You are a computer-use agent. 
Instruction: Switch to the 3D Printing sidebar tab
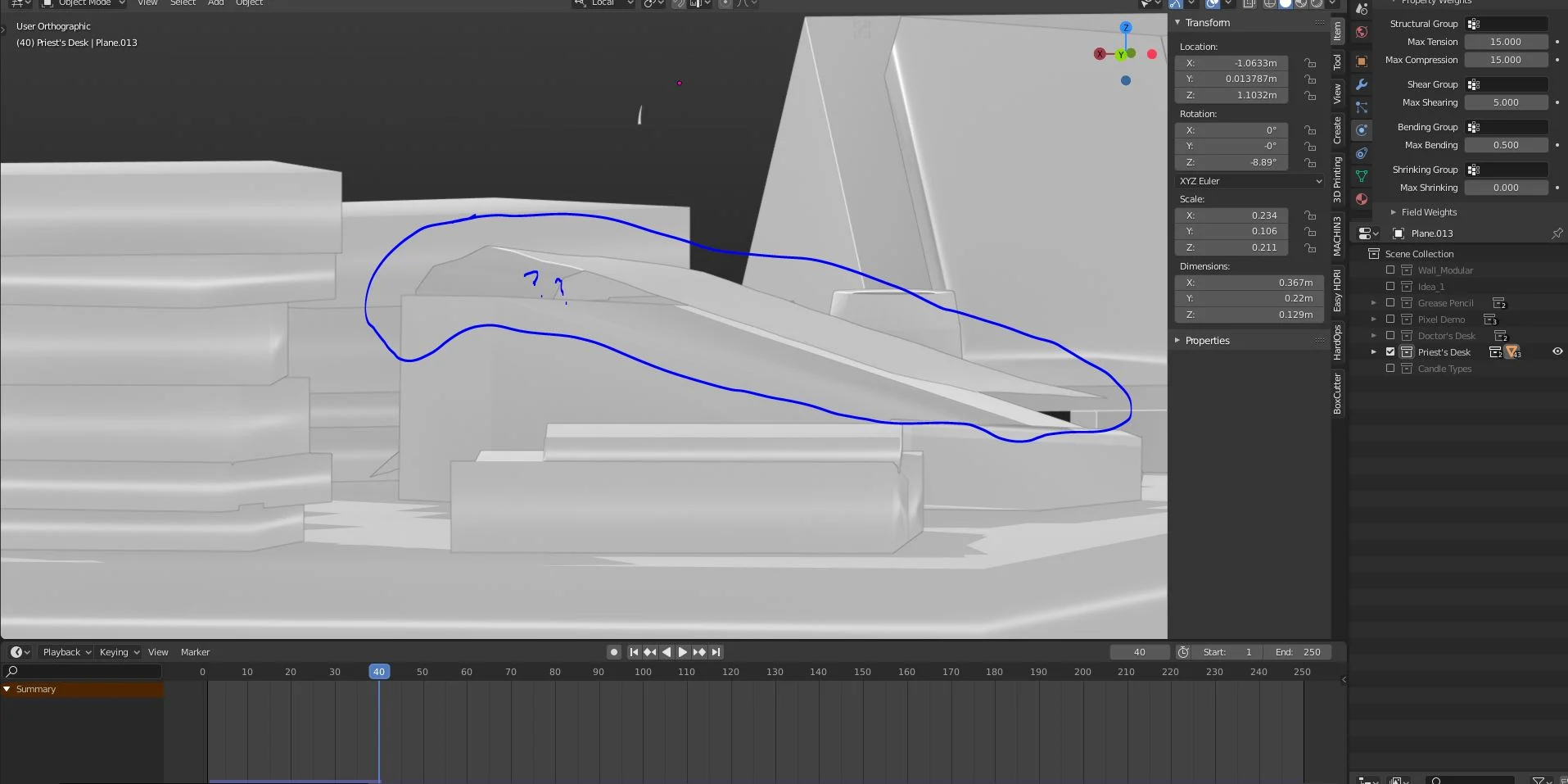[1337, 179]
